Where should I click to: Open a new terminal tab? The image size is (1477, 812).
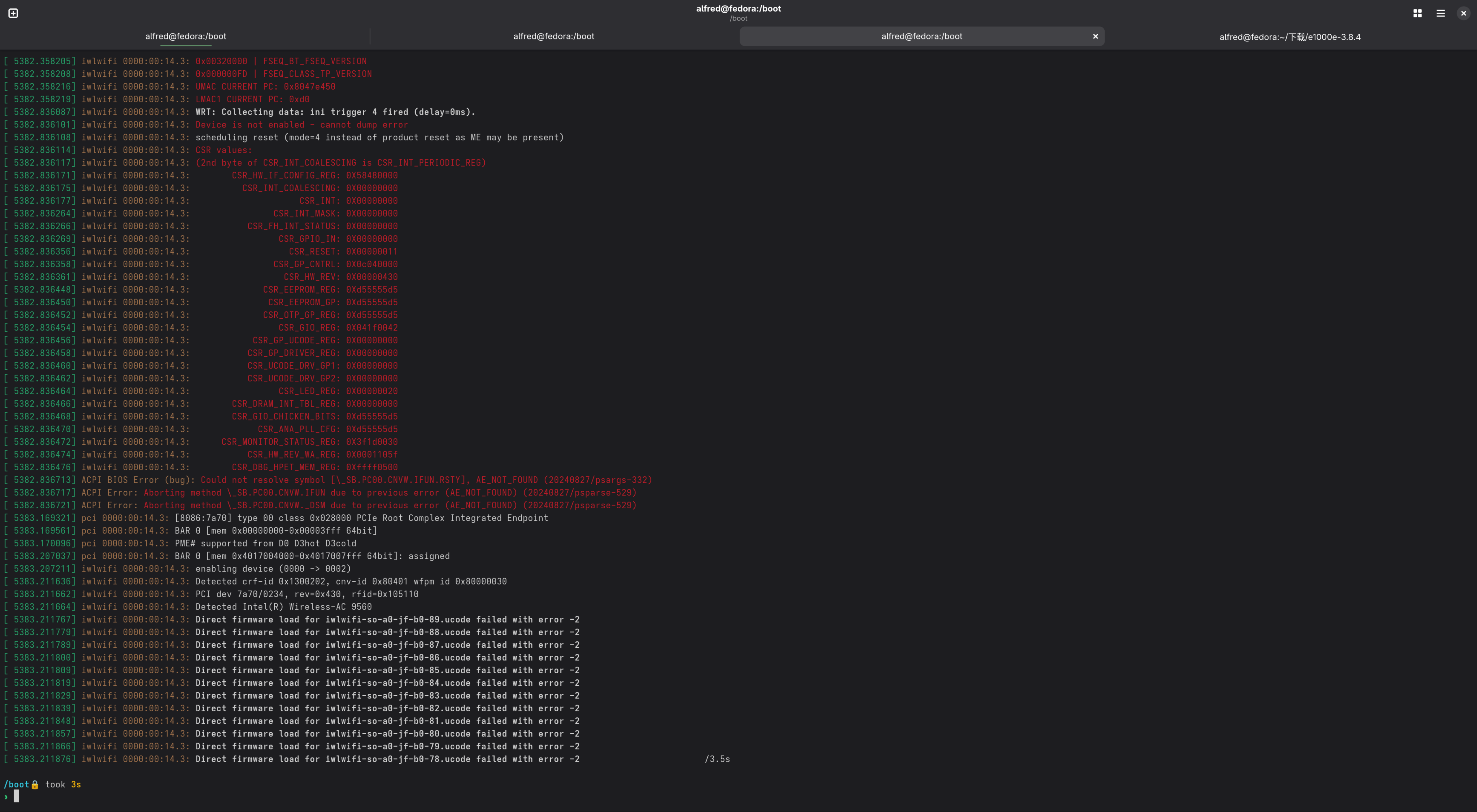pyautogui.click(x=13, y=13)
